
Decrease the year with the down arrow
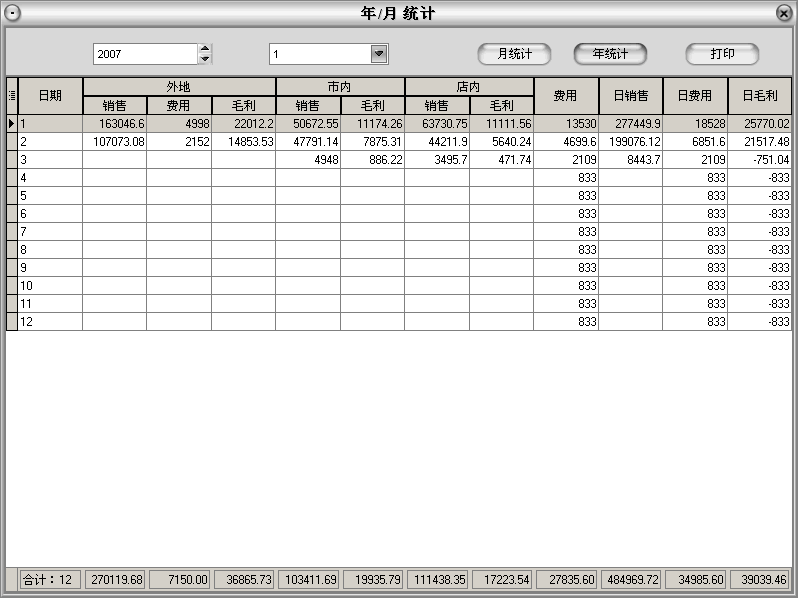point(205,59)
